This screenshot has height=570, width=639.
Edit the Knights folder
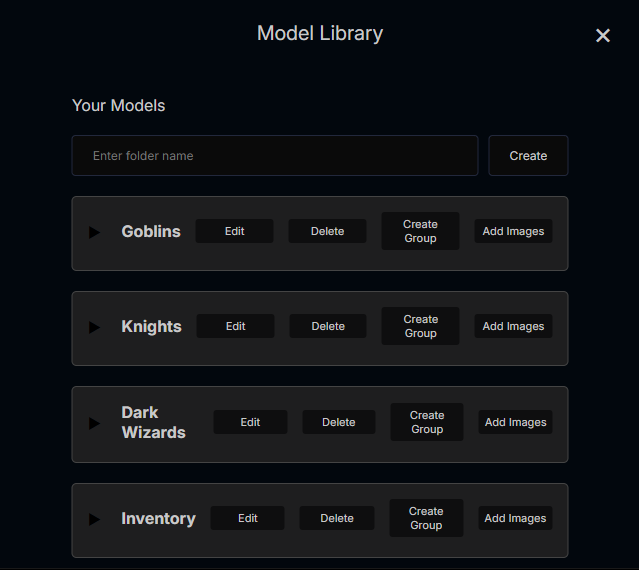point(235,326)
